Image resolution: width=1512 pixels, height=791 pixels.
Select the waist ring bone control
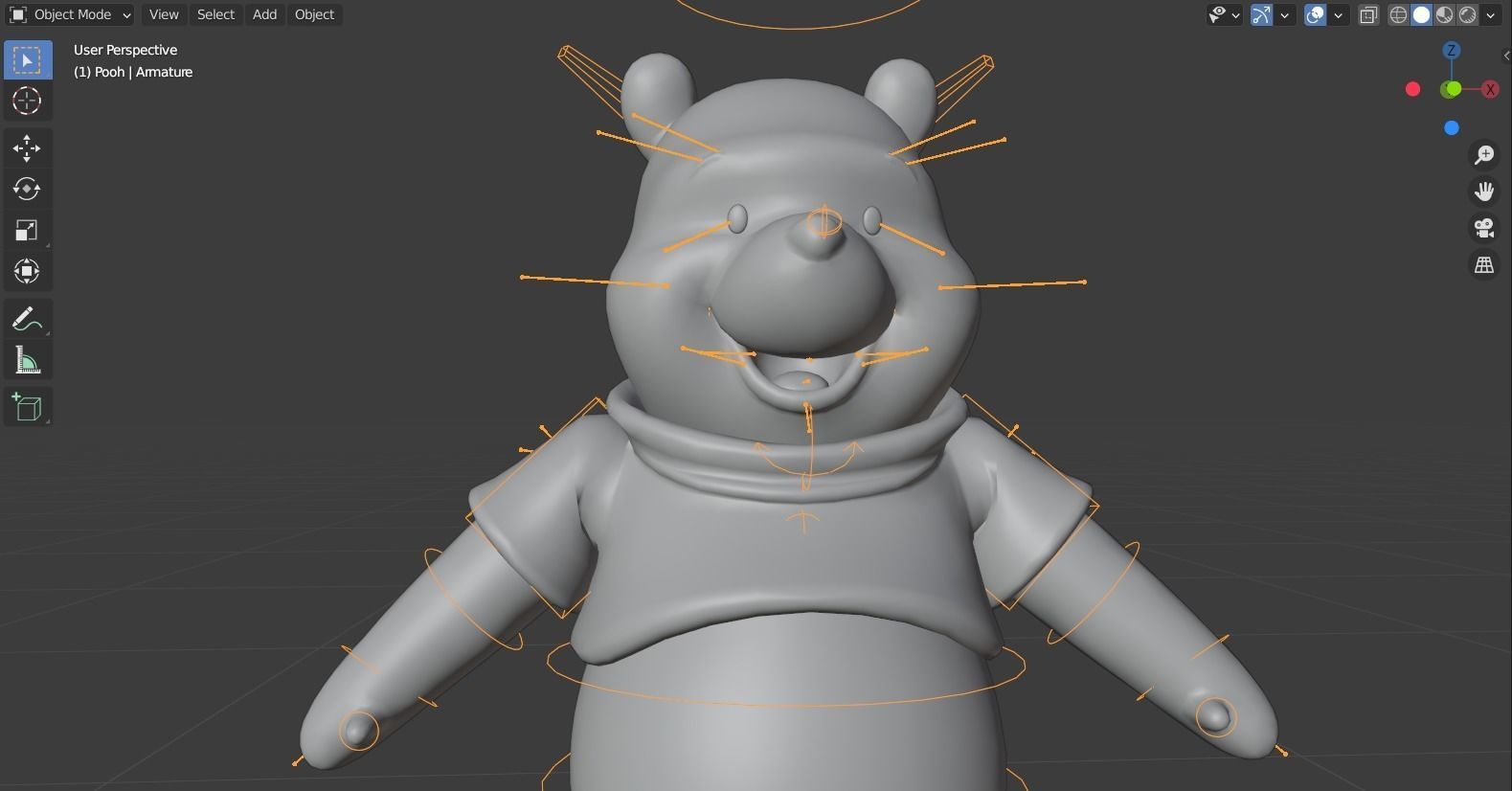click(x=785, y=673)
